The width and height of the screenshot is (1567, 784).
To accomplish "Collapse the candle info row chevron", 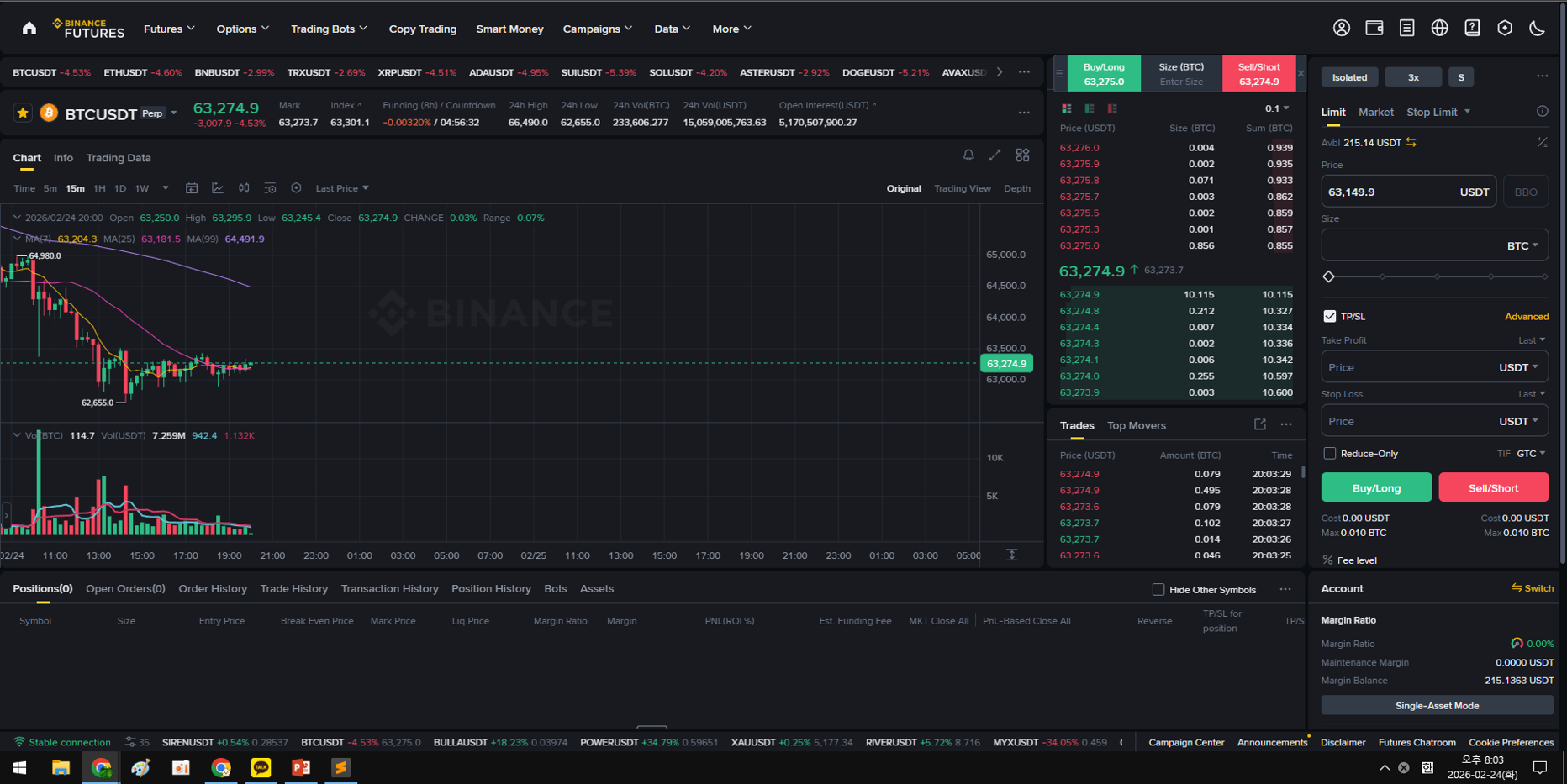I will tap(17, 218).
